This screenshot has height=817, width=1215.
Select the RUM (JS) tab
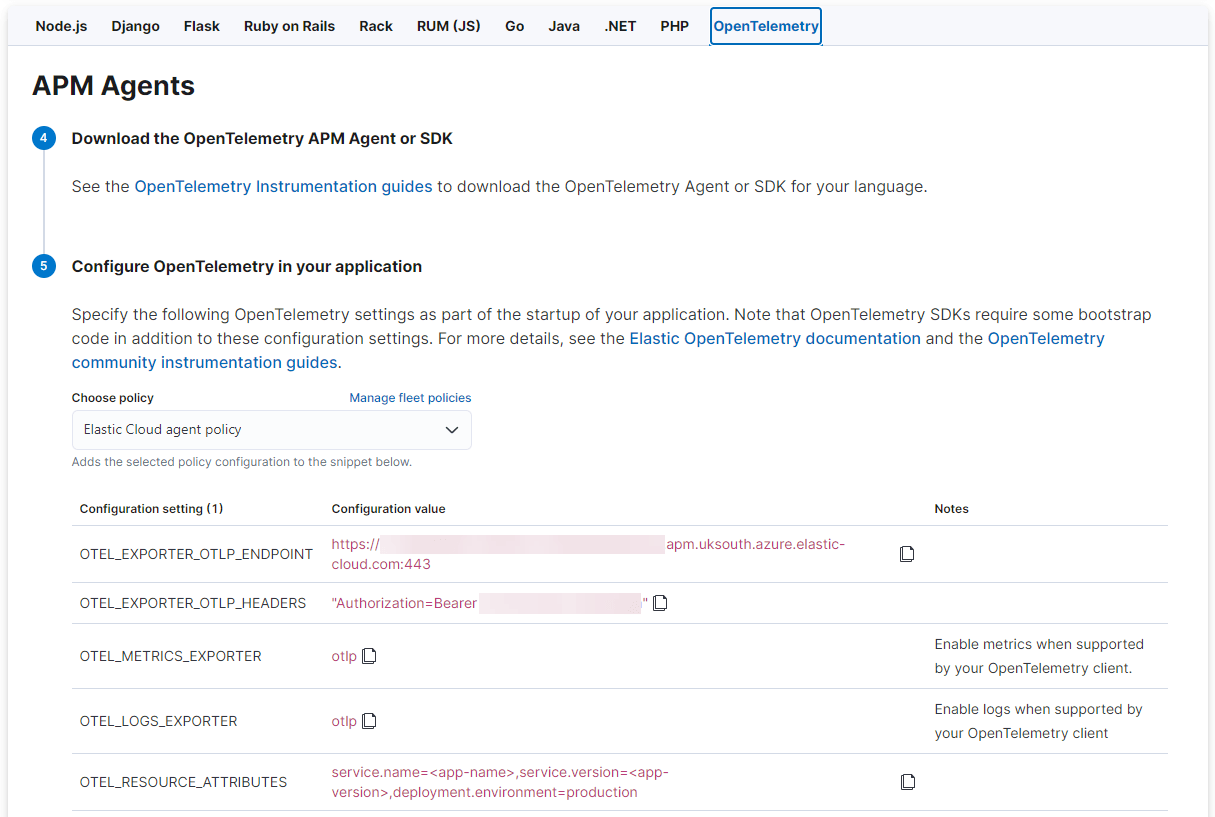point(448,26)
